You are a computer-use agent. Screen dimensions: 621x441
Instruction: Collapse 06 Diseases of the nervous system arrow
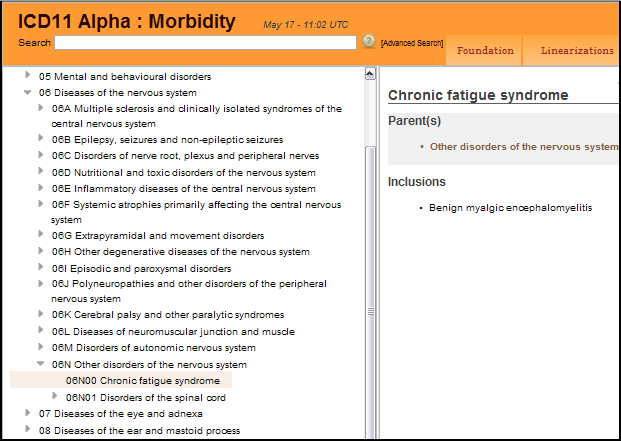coord(27,92)
